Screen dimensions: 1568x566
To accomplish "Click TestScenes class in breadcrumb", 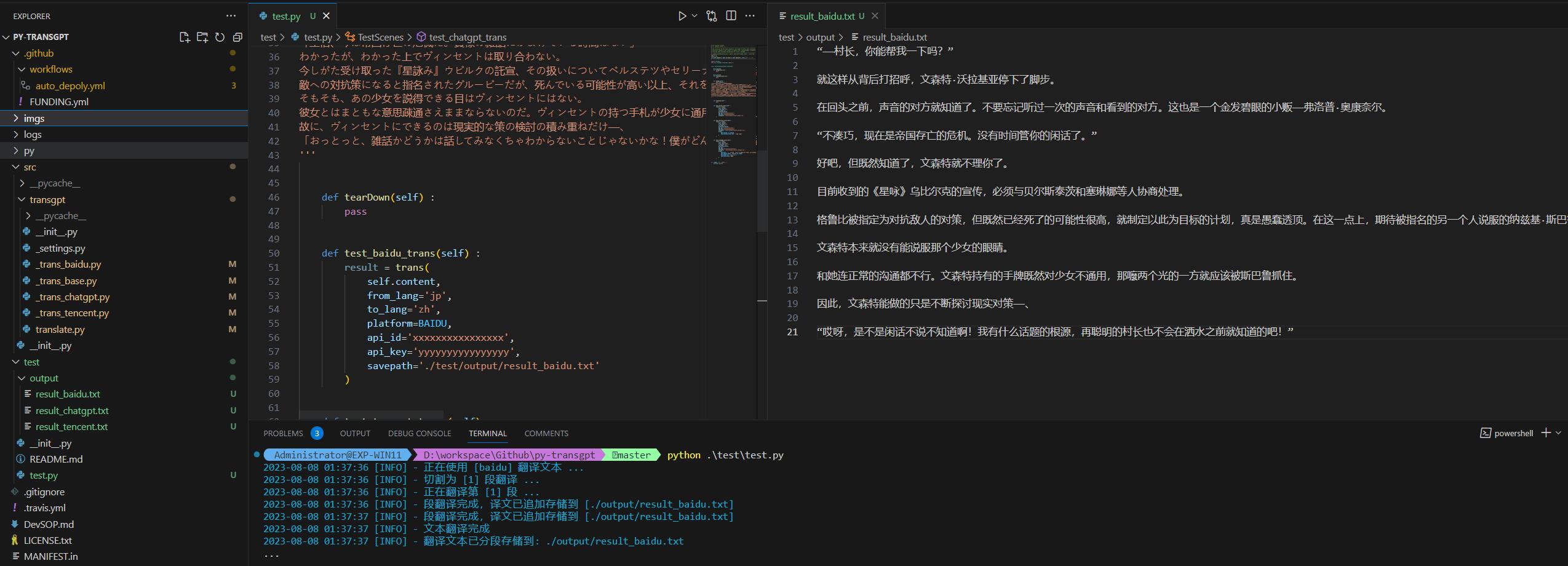I will pyautogui.click(x=380, y=37).
